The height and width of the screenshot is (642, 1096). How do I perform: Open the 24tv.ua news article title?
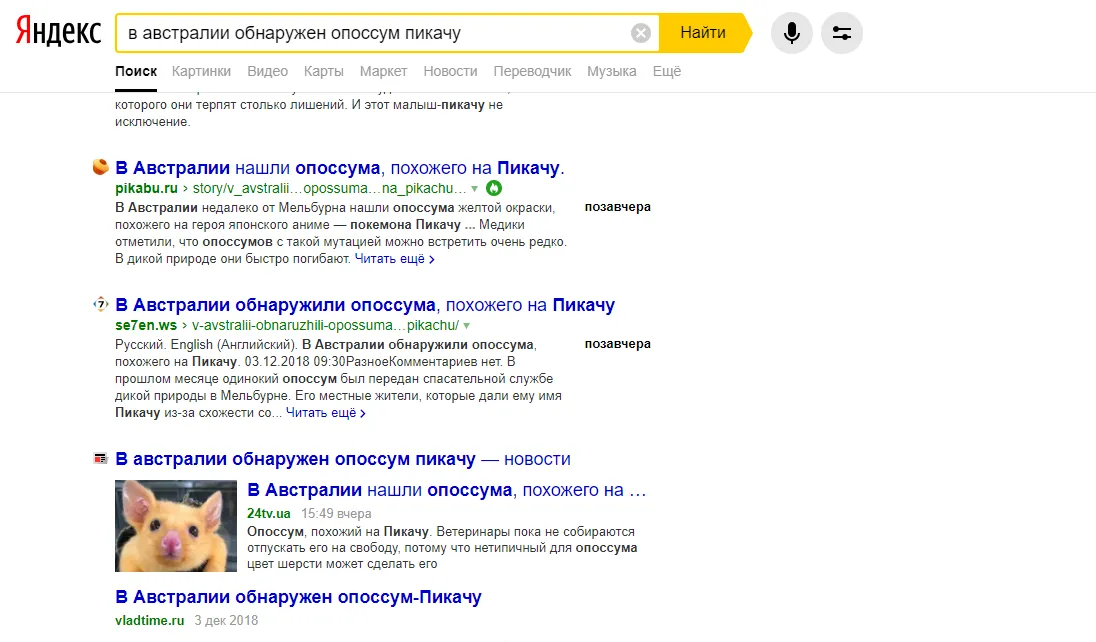click(447, 490)
